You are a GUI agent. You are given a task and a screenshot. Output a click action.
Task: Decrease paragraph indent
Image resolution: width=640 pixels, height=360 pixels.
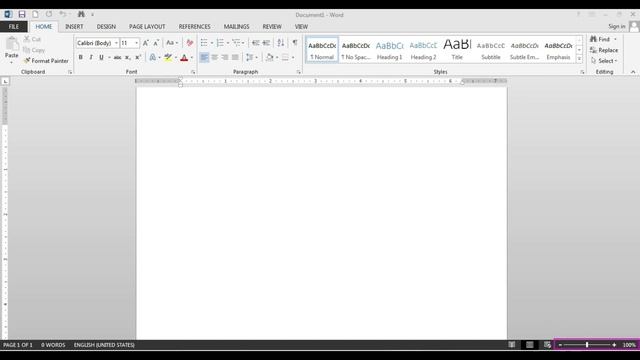pos(256,43)
